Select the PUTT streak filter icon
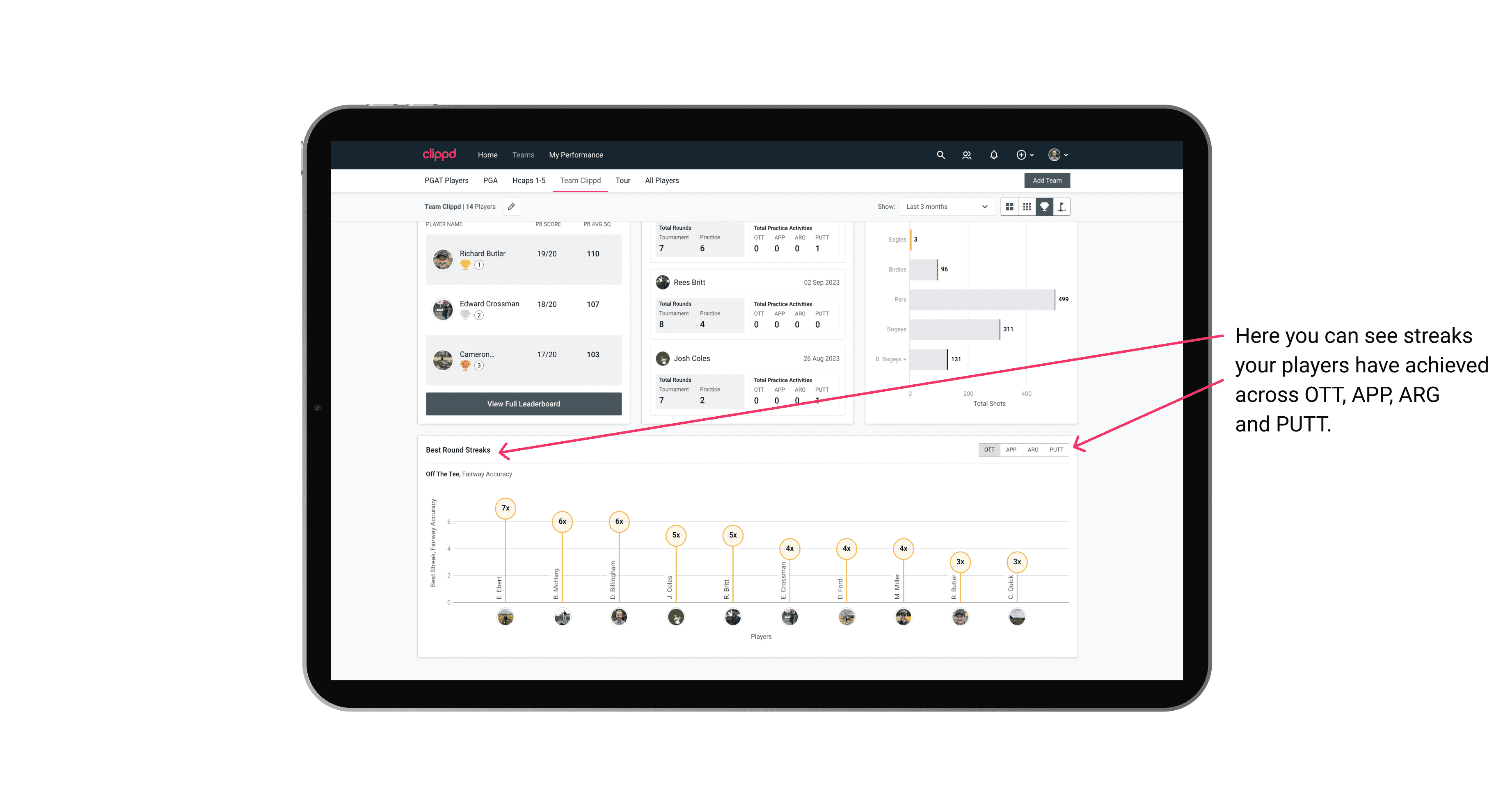Image resolution: width=1510 pixels, height=812 pixels. click(x=1057, y=449)
